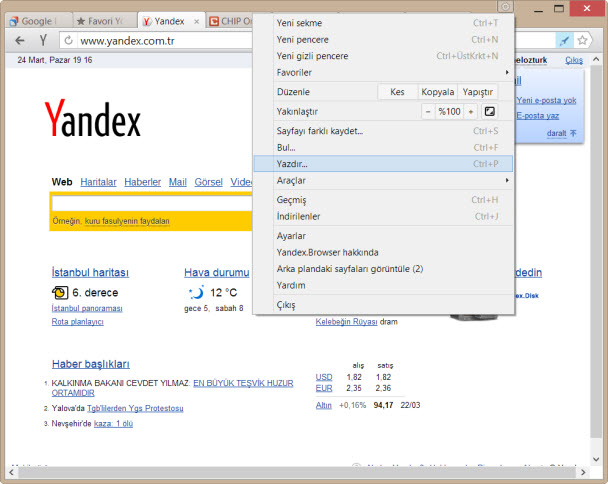Image resolution: width=608 pixels, height=484 pixels.
Task: Open Ayarlar from the browser menu
Action: click(291, 236)
